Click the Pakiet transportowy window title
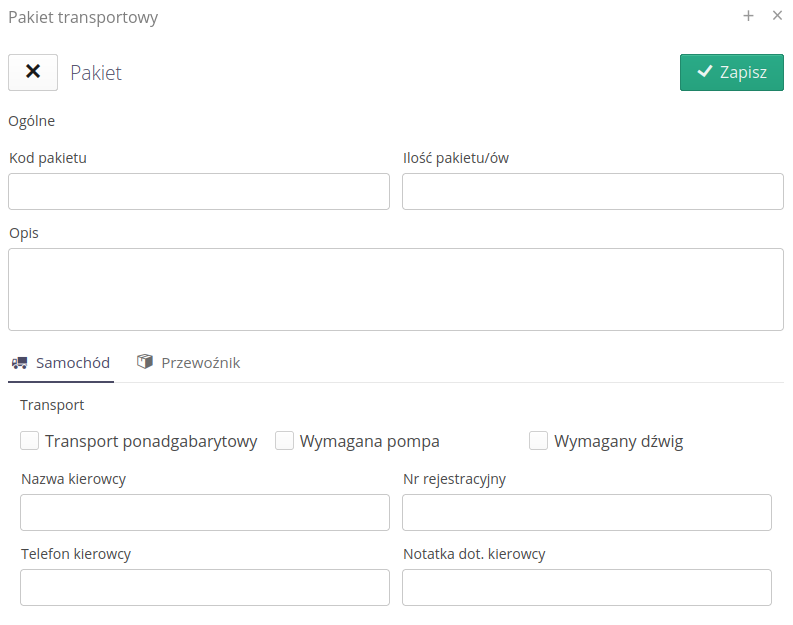Viewport: 793px width, 625px height. pos(83,17)
